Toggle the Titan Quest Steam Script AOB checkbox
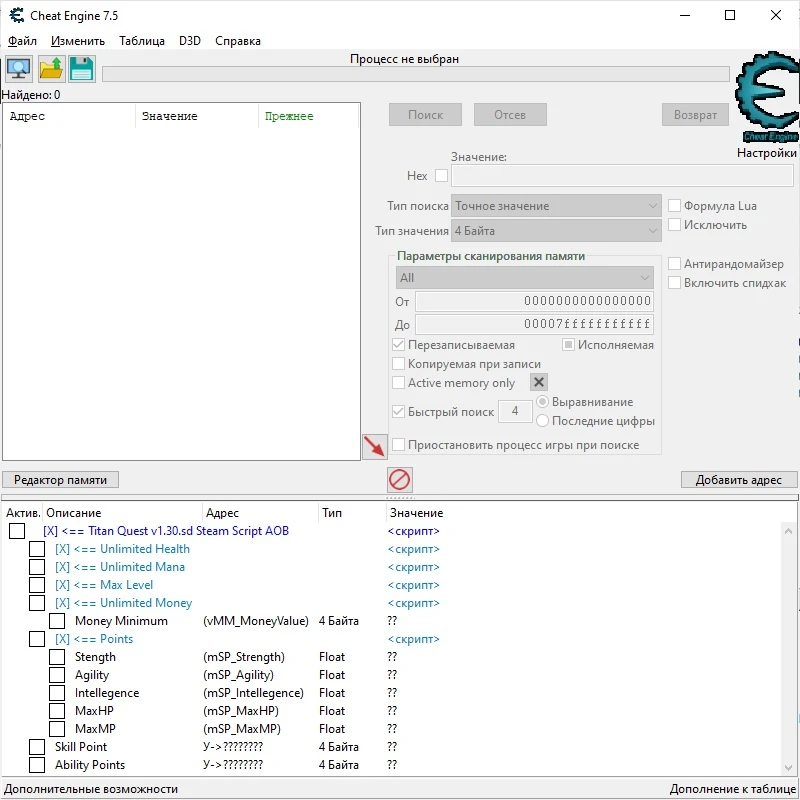Screen dimensions: 800x800 point(17,531)
